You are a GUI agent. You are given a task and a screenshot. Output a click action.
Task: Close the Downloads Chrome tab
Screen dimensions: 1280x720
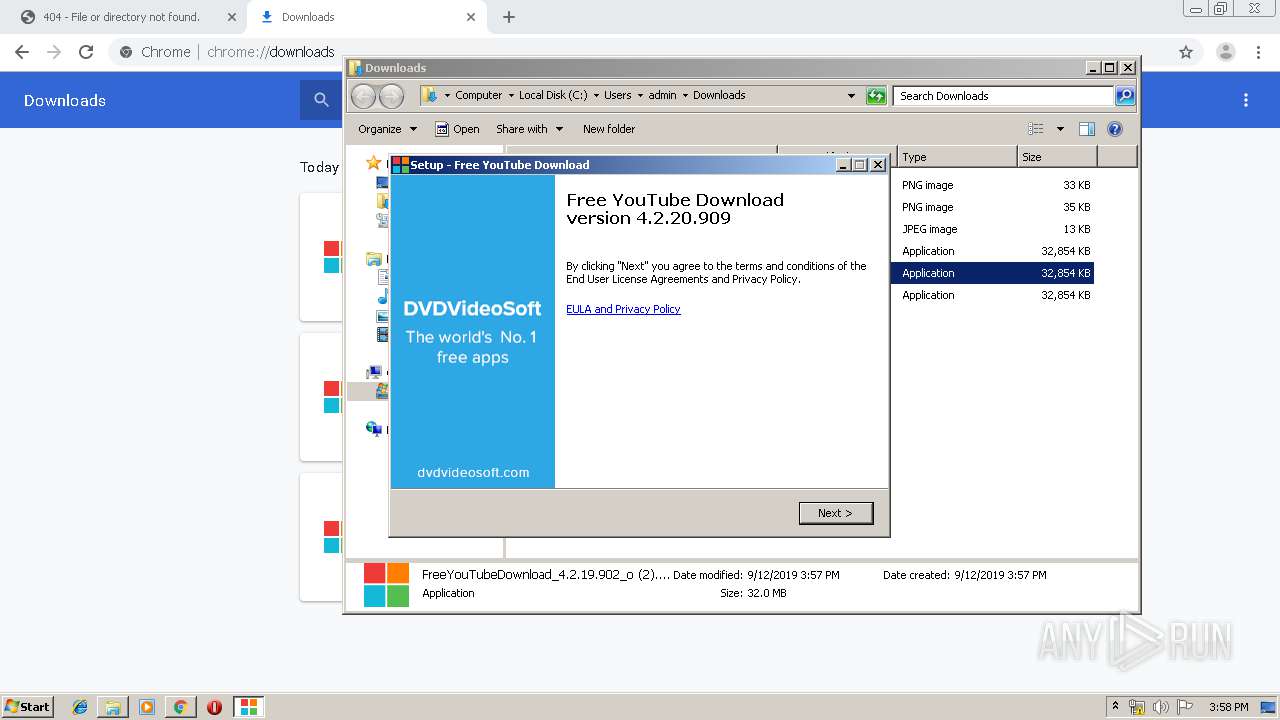pyautogui.click(x=471, y=17)
